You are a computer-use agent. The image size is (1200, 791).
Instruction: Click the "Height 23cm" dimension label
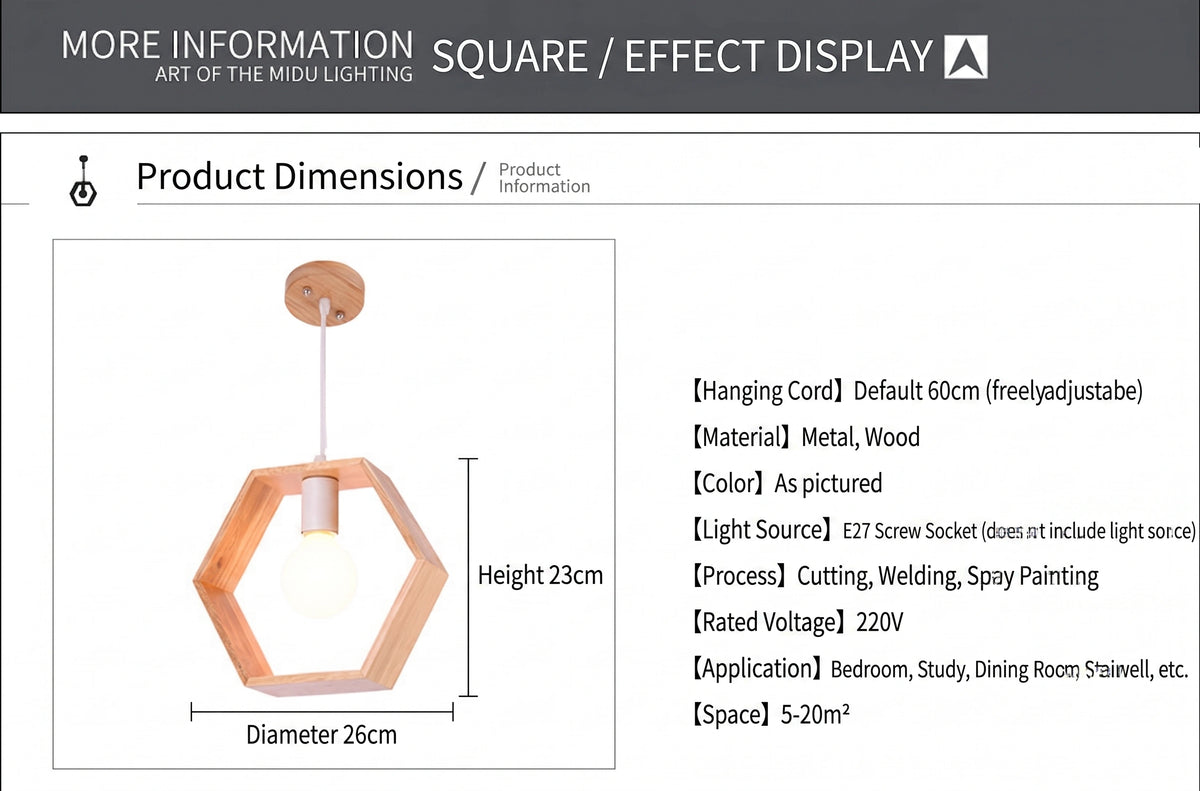click(540, 575)
